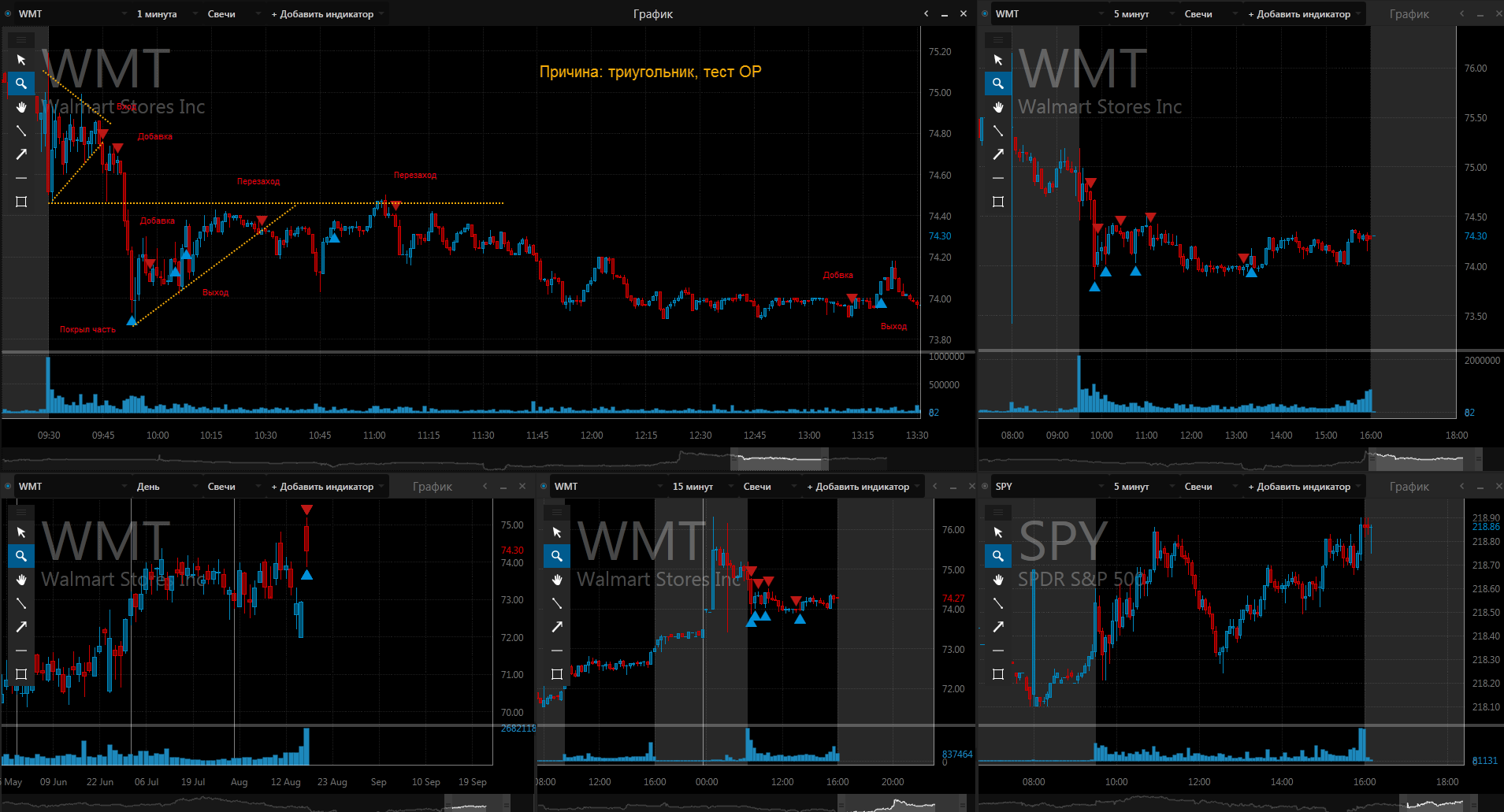Screen dimensions: 1504x812
Task: Toggle the link dot beside SPY ticker
Action: tap(985, 486)
